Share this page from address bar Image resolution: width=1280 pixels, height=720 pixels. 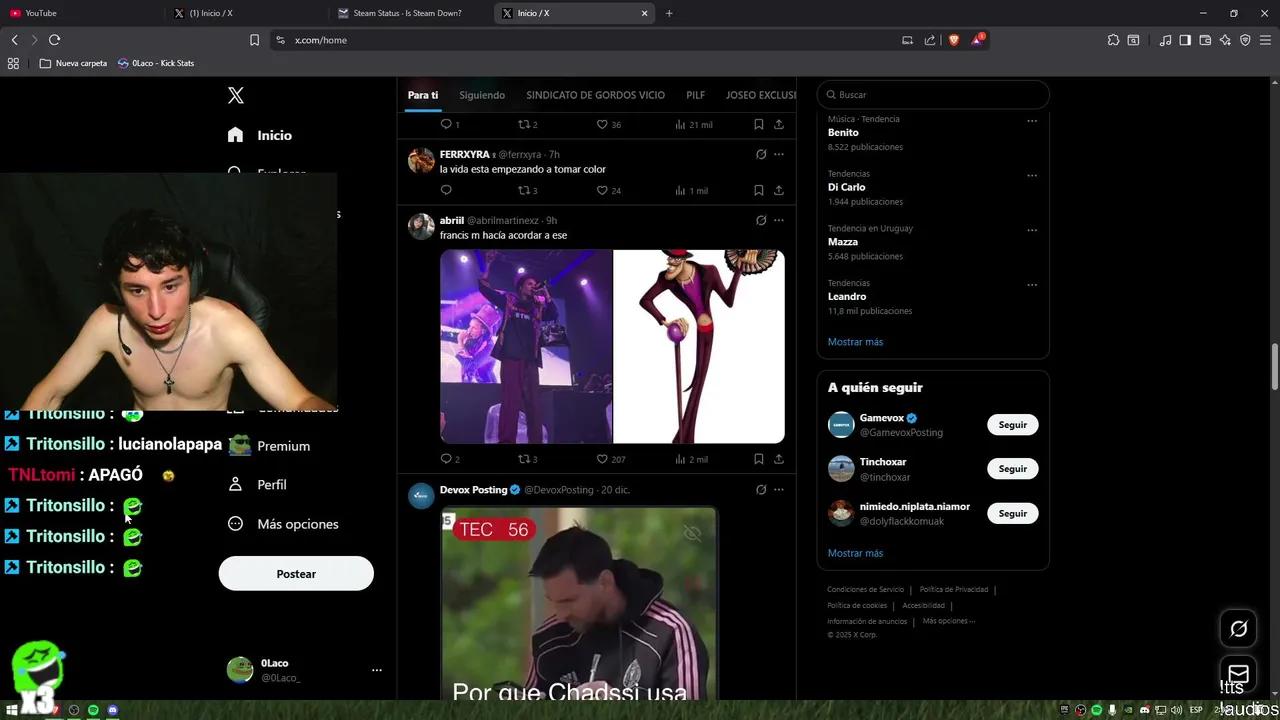click(x=930, y=40)
